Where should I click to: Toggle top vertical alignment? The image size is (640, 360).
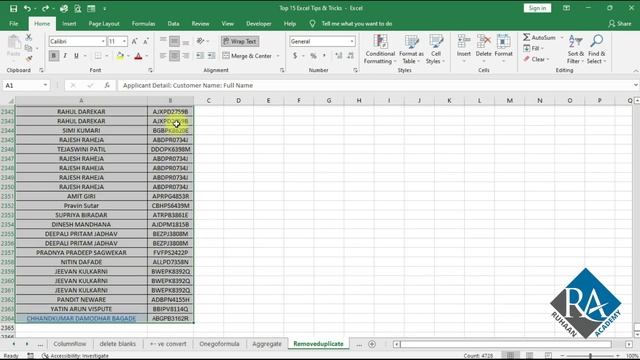(163, 41)
